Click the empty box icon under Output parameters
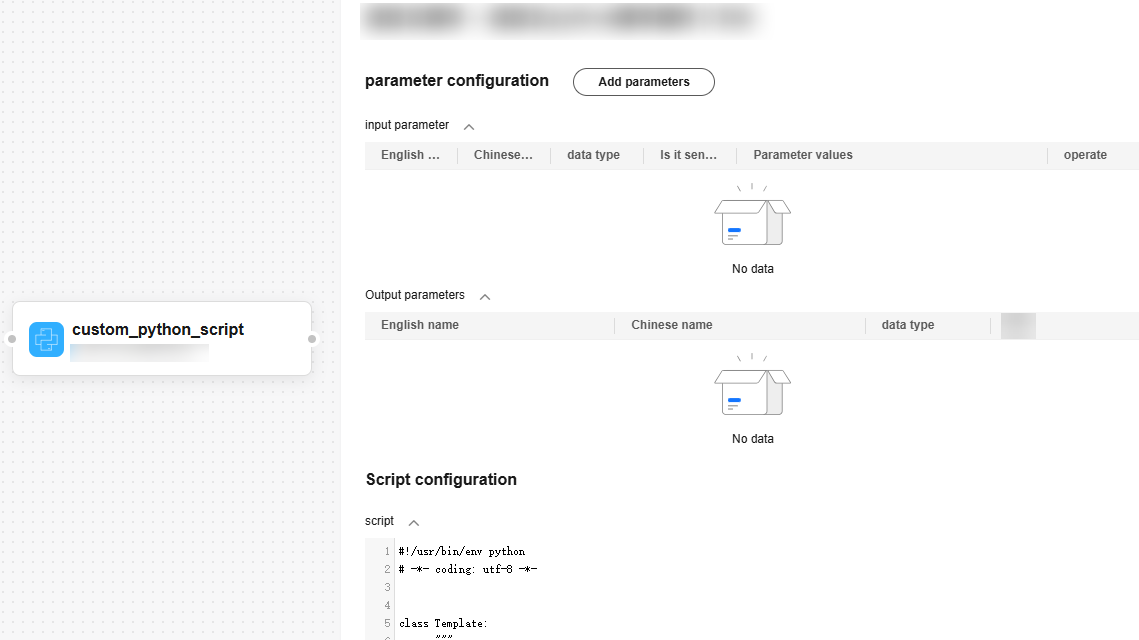This screenshot has width=1139, height=640. tap(752, 390)
